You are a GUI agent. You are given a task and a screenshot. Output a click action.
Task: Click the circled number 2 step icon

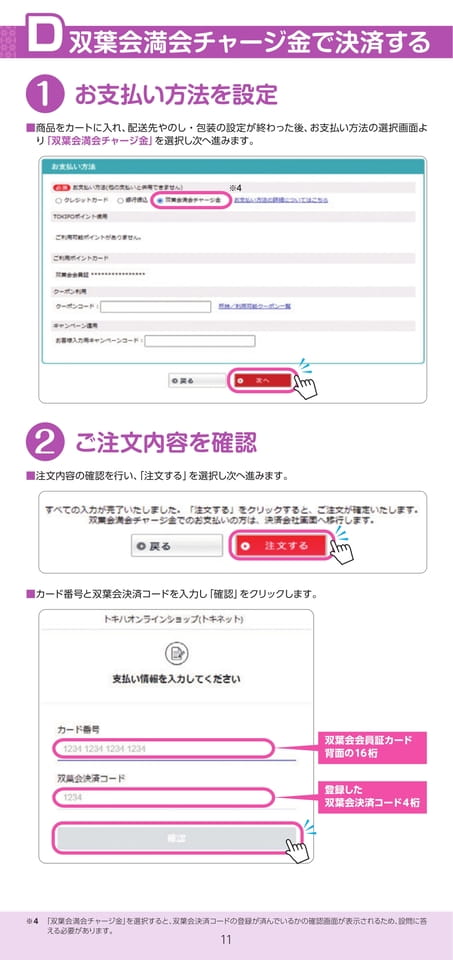[x=45, y=442]
